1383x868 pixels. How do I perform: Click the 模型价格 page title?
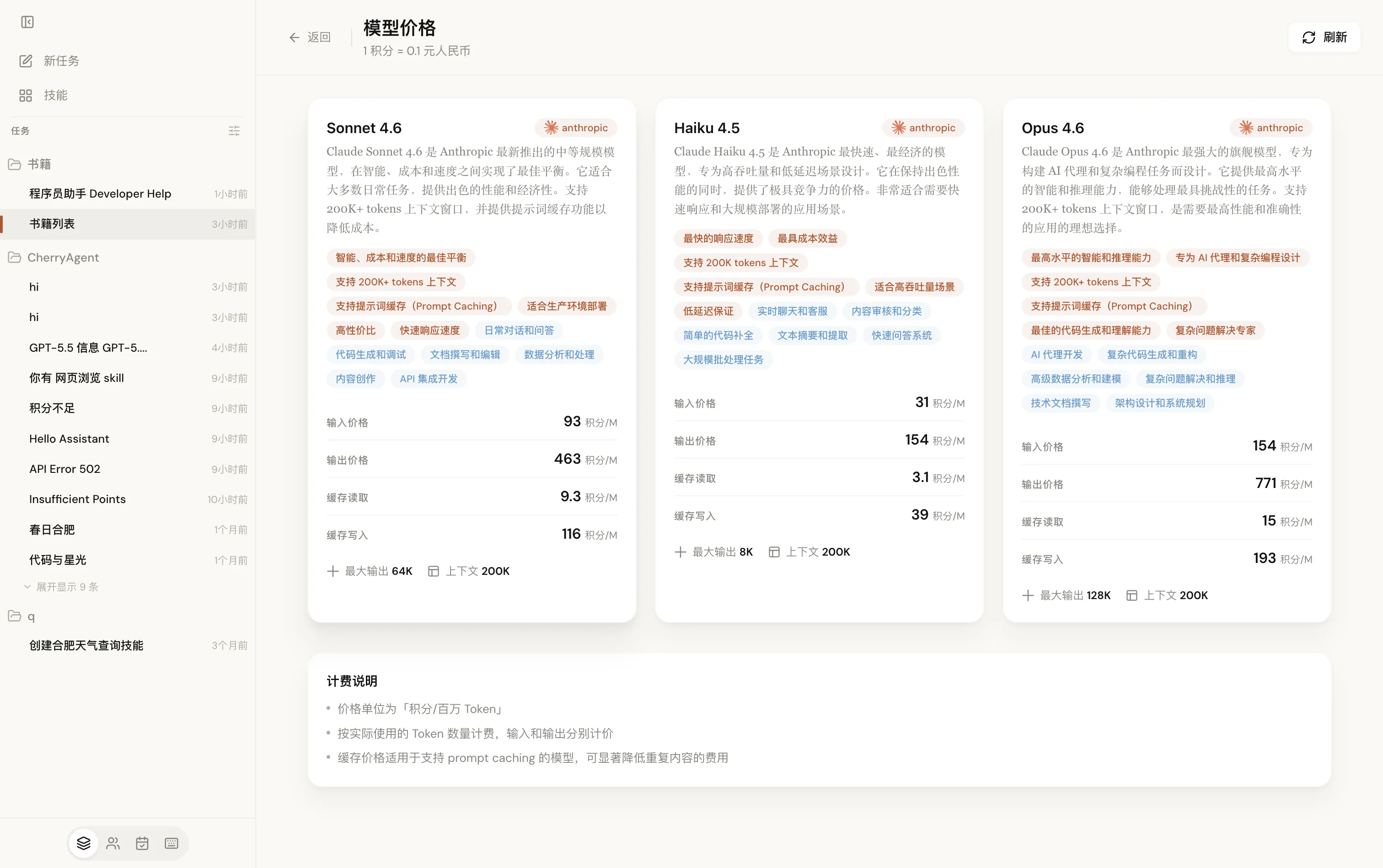400,27
